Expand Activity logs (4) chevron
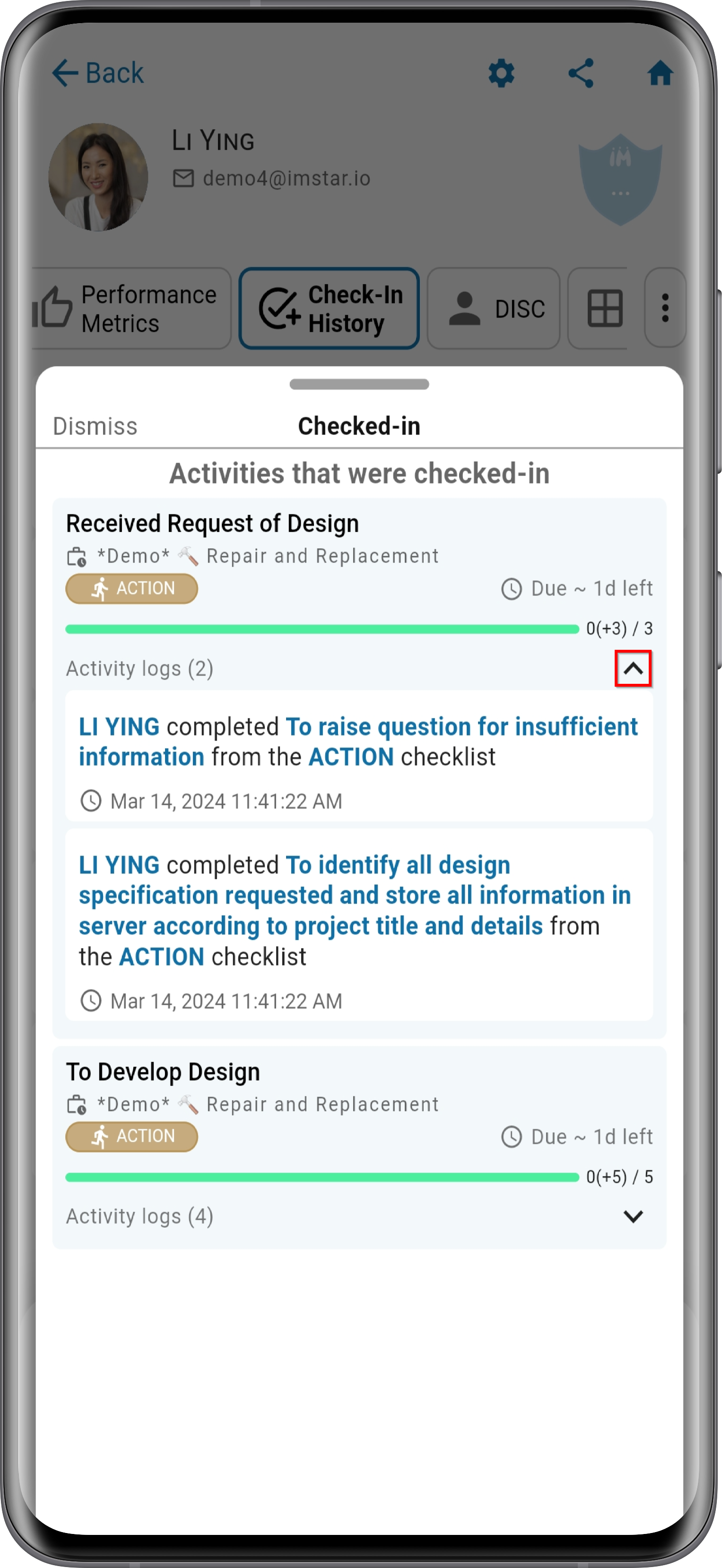722x1568 pixels. point(633,1217)
